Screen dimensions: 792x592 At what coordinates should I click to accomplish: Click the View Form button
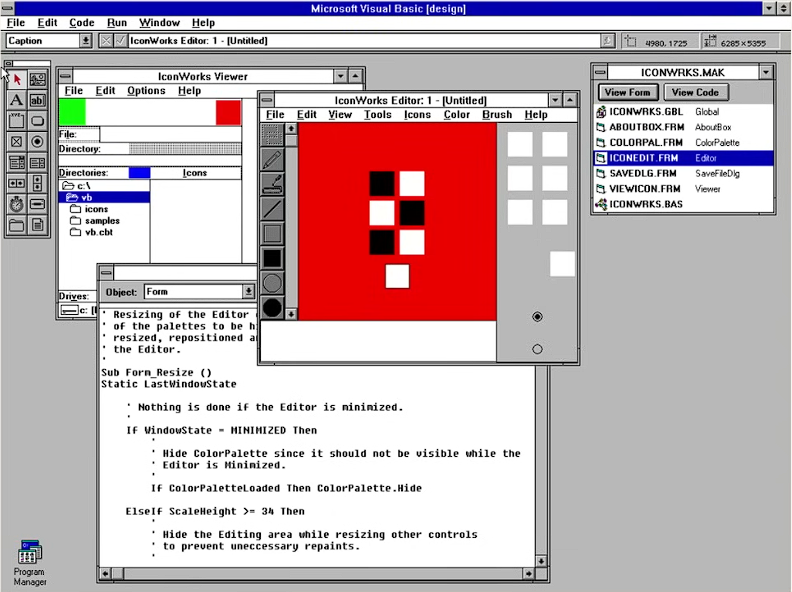[x=627, y=92]
